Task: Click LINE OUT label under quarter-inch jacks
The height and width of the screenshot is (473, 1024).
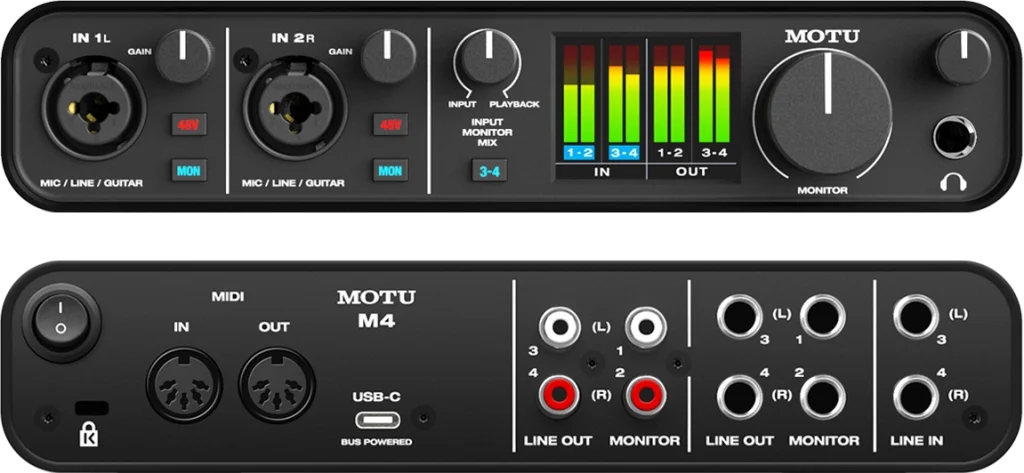Action: 740,441
